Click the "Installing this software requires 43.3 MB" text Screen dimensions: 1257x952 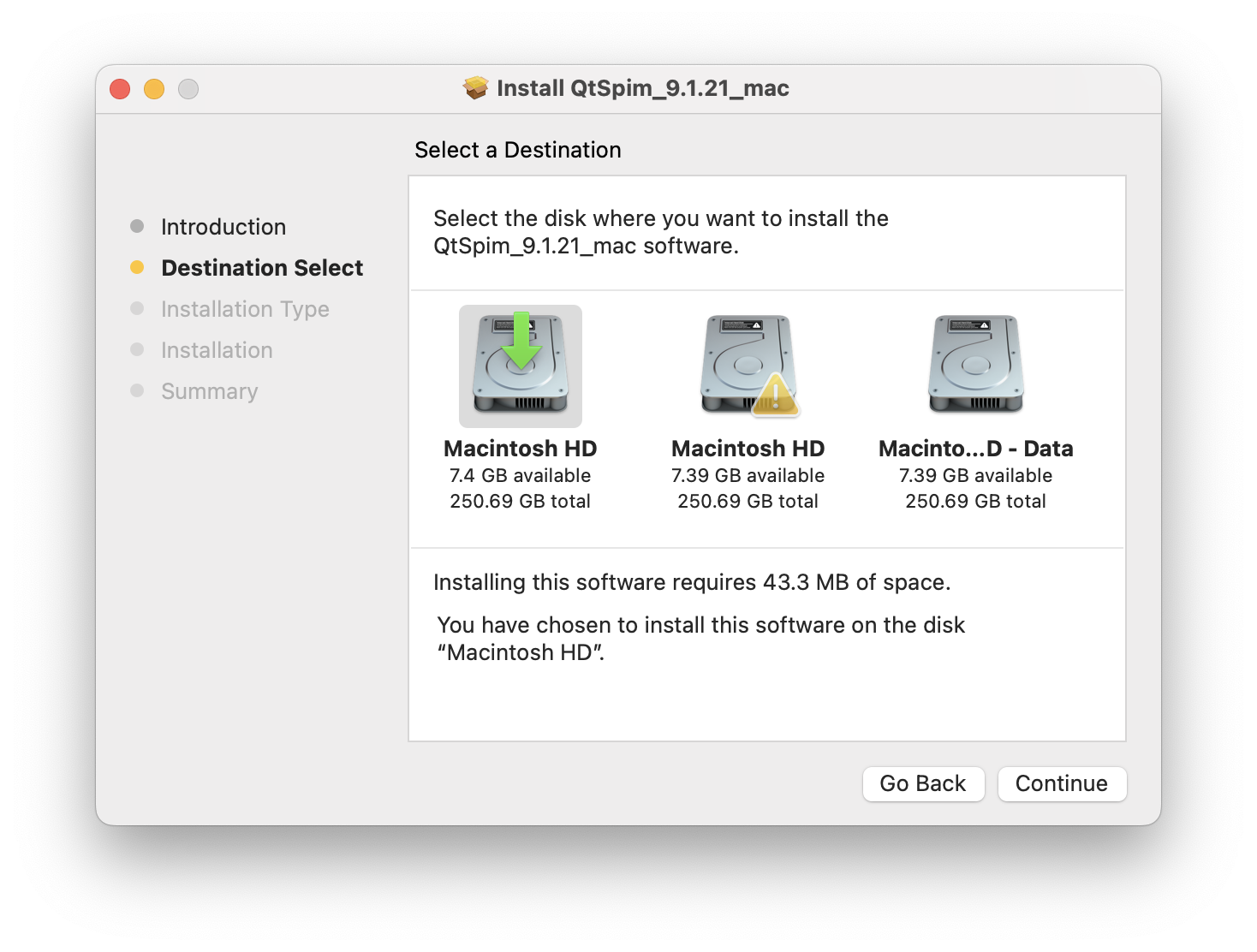coord(692,582)
